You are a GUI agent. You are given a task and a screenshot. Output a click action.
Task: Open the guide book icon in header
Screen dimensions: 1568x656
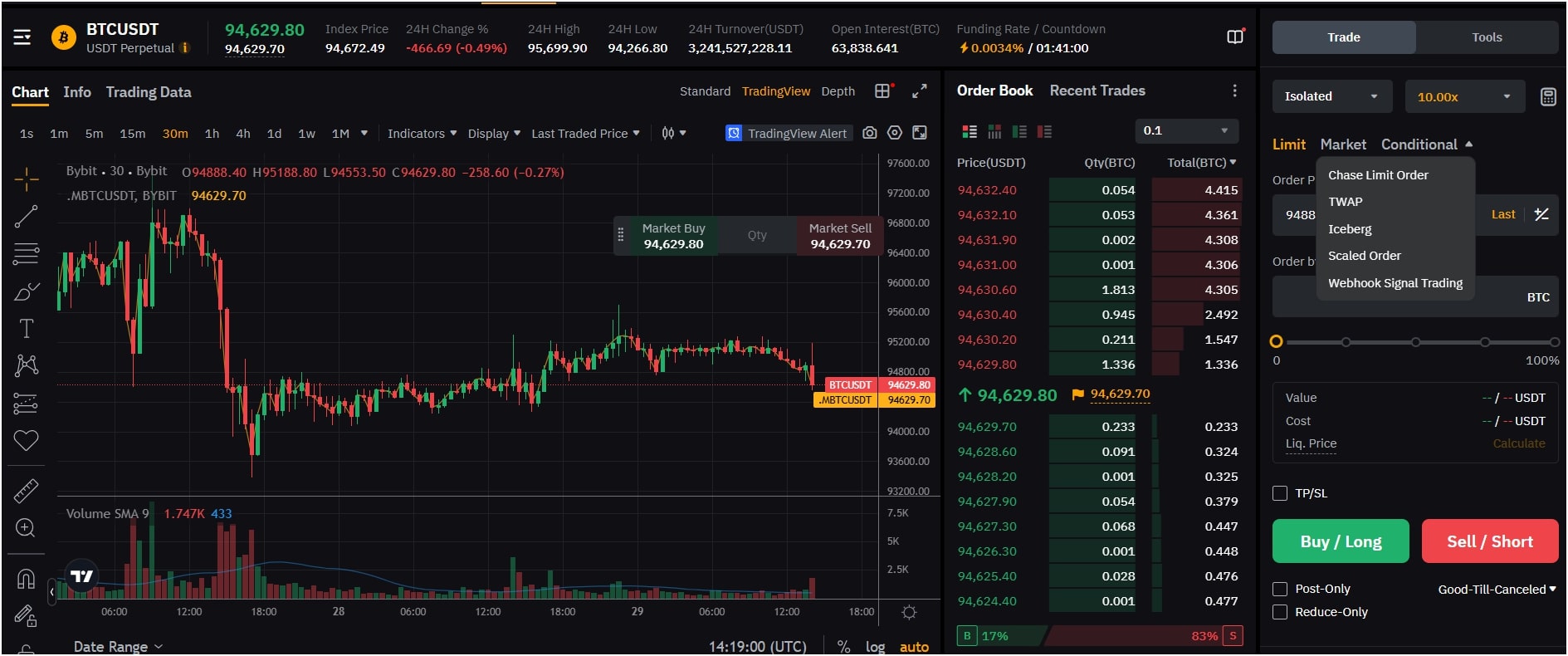(1235, 37)
